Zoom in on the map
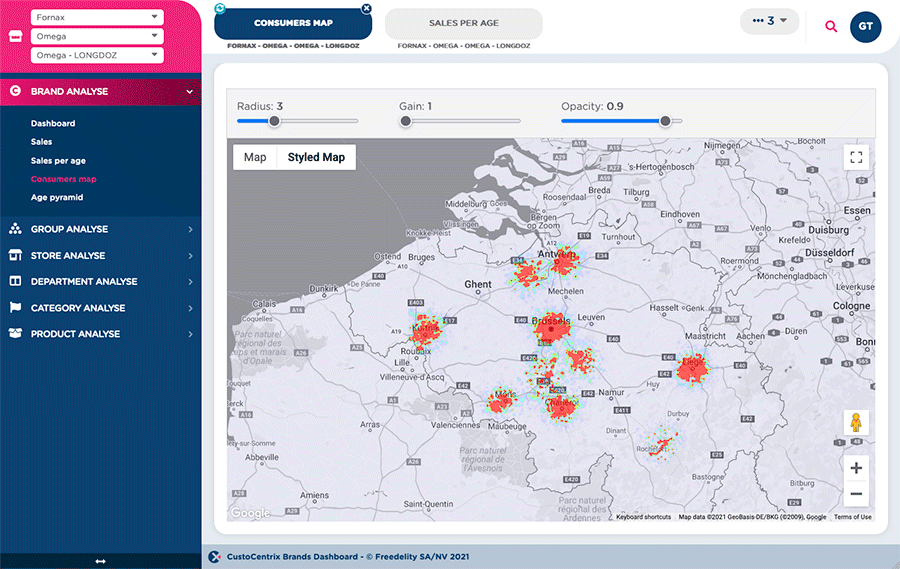This screenshot has width=900, height=569. click(x=855, y=468)
